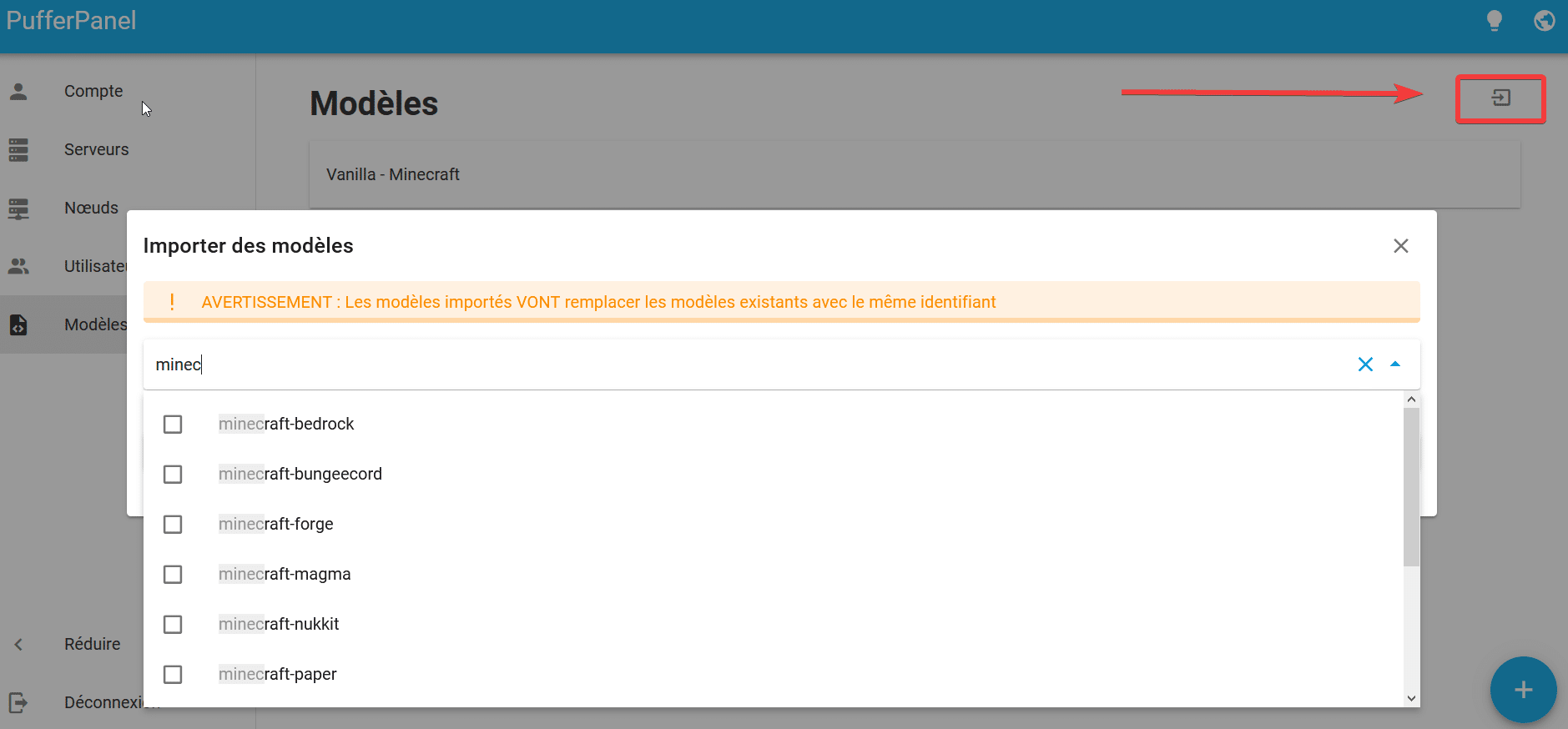Collapse the template dropdown arrow
This screenshot has height=729, width=1568.
(x=1395, y=364)
